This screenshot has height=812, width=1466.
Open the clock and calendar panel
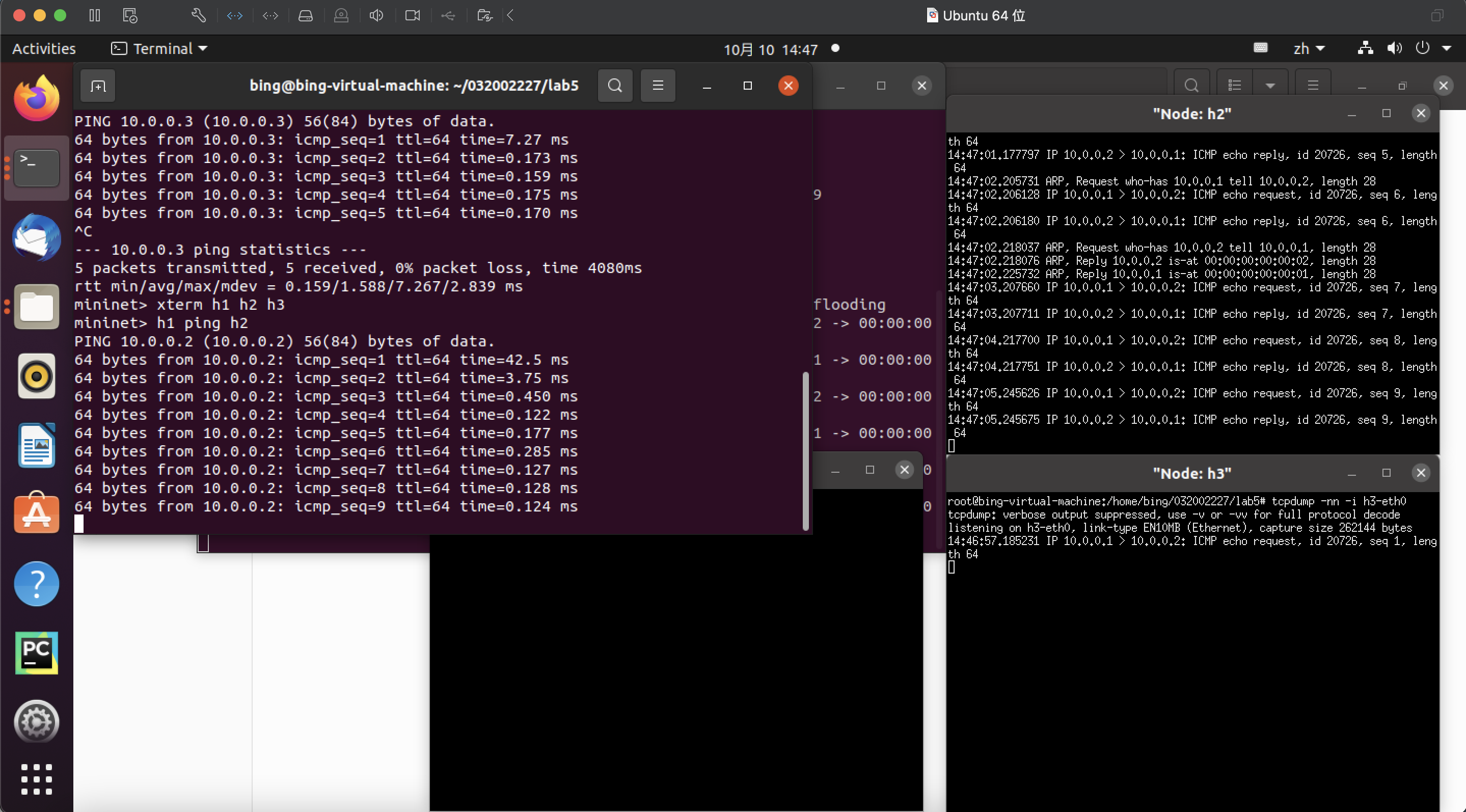click(770, 49)
